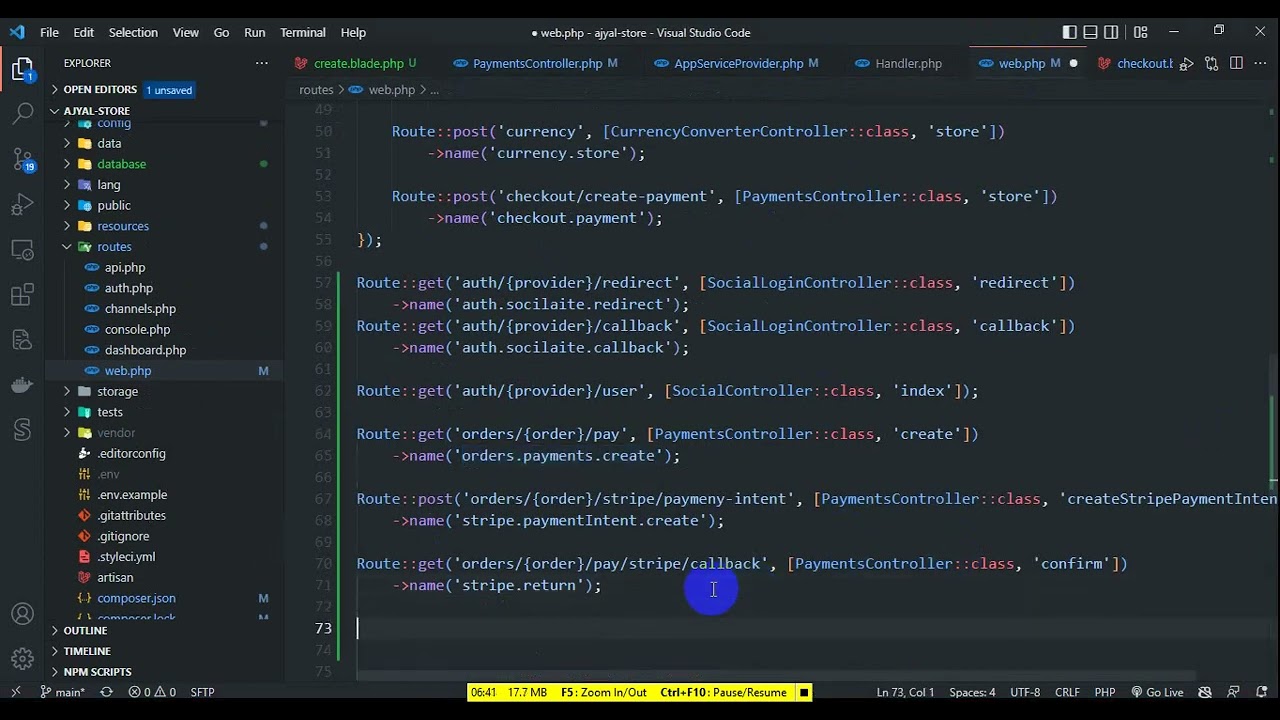The height and width of the screenshot is (720, 1280).
Task: Open editor More Actions ellipsis
Action: (1260, 63)
